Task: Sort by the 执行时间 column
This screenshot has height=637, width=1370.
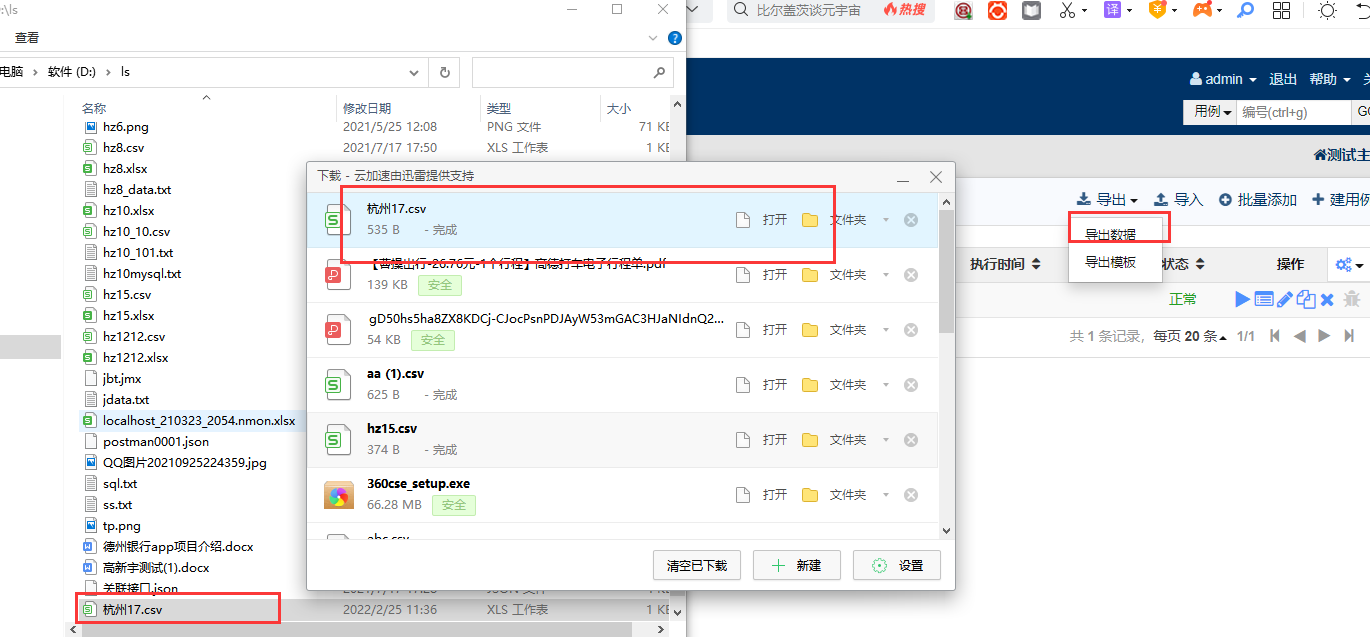Action: click(x=1005, y=264)
